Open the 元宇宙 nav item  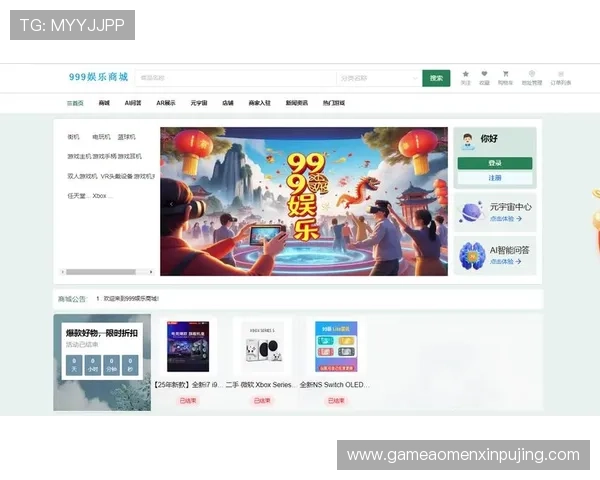point(199,103)
